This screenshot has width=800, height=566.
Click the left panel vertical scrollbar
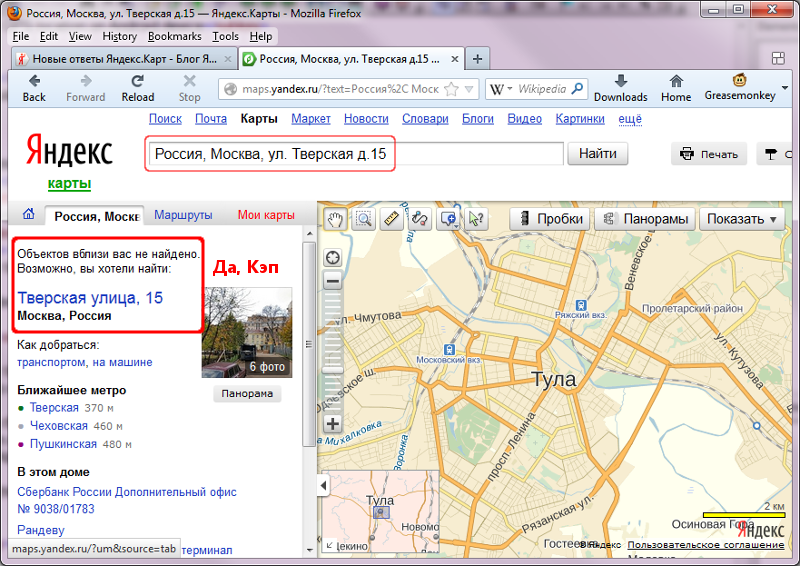point(309,344)
